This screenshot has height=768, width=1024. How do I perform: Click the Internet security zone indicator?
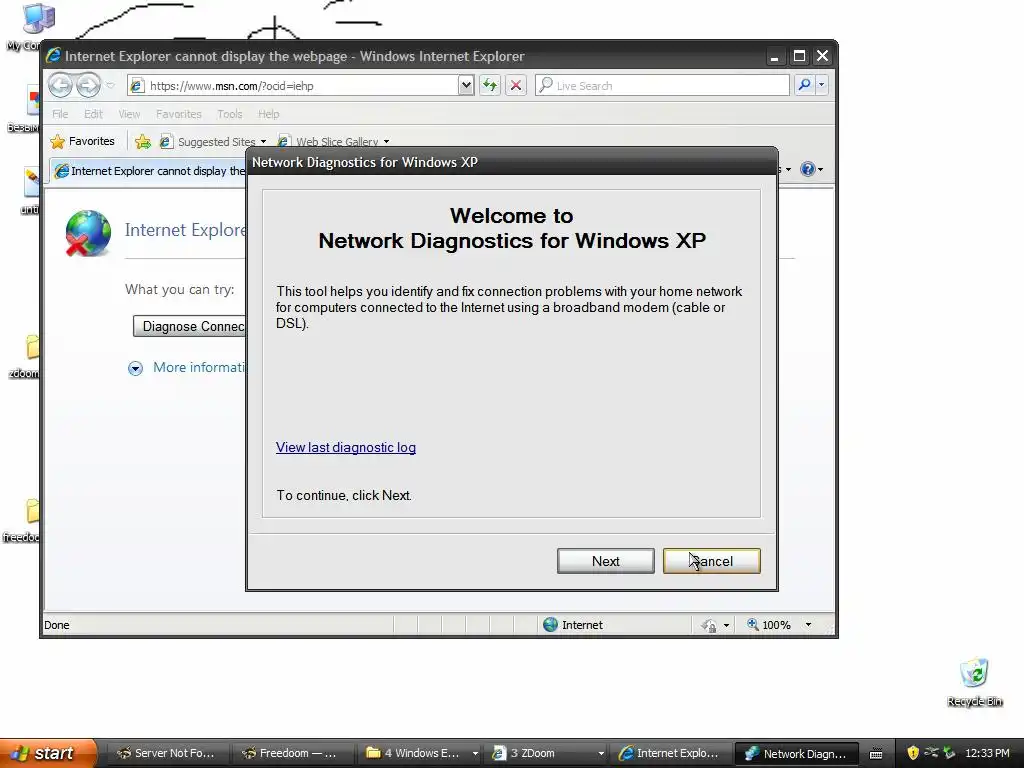[573, 625]
